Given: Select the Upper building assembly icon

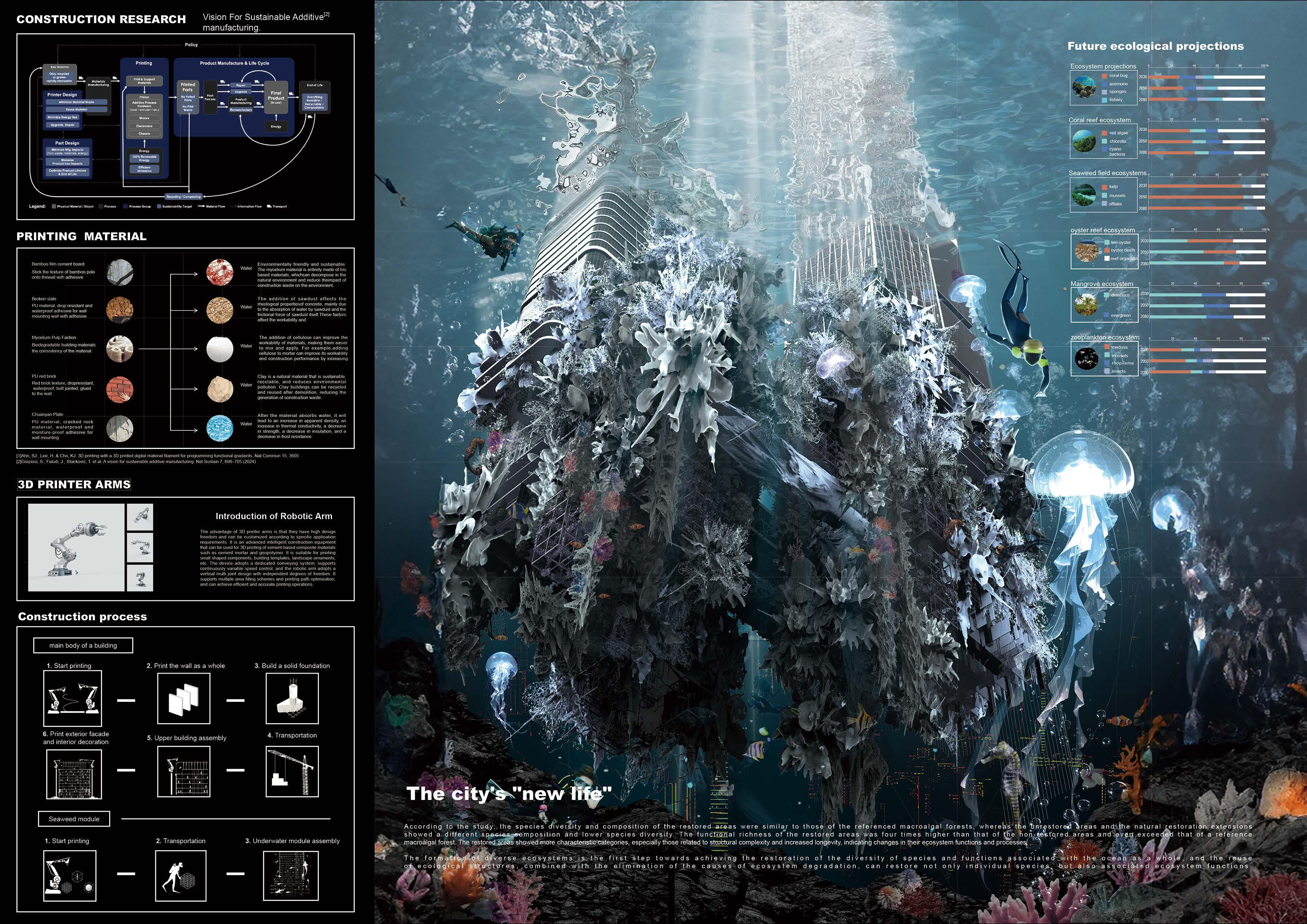Looking at the screenshot, I should 183,771.
